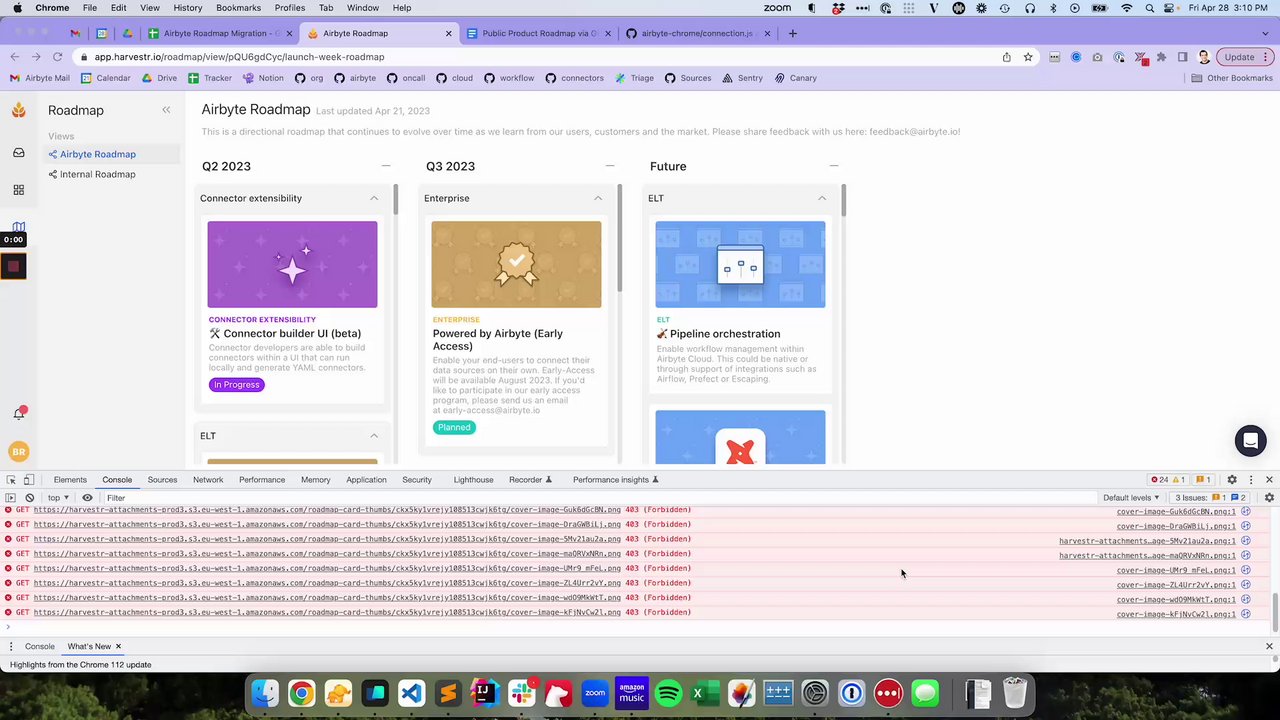Select Internal Roadmap view
The height and width of the screenshot is (720, 1280).
click(x=97, y=174)
